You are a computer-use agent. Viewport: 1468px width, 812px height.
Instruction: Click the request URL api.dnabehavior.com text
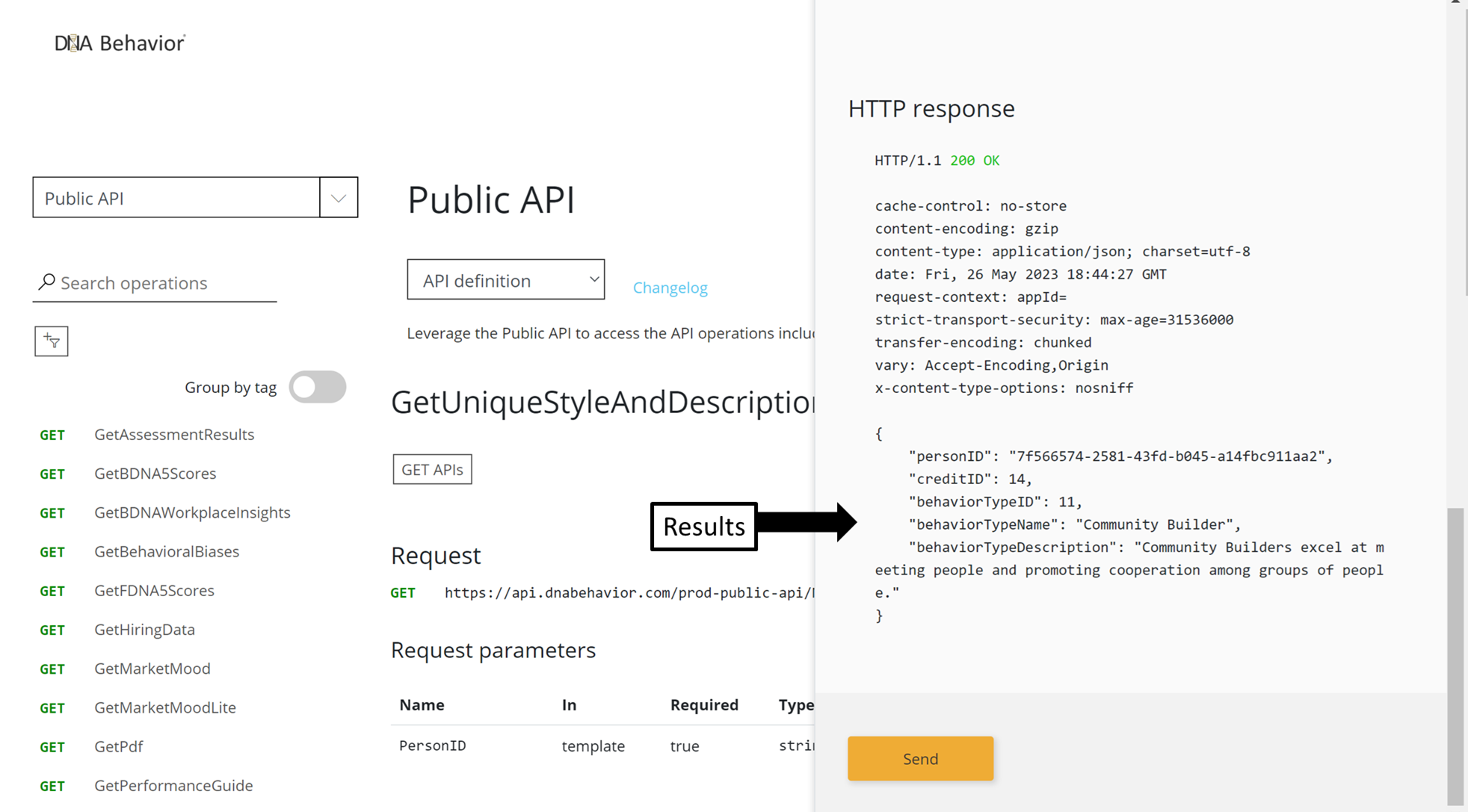(629, 592)
